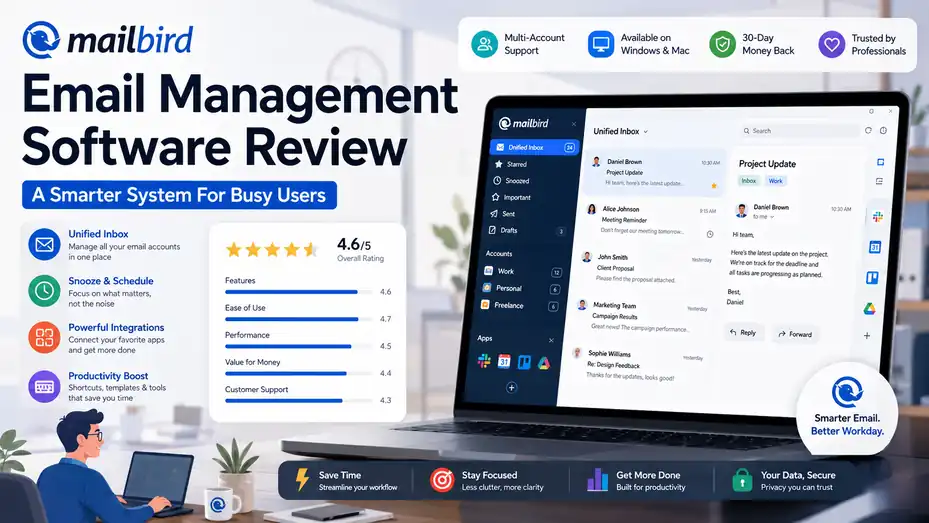Click the Inbox tag on Project Update
This screenshot has width=929, height=523.
point(749,181)
